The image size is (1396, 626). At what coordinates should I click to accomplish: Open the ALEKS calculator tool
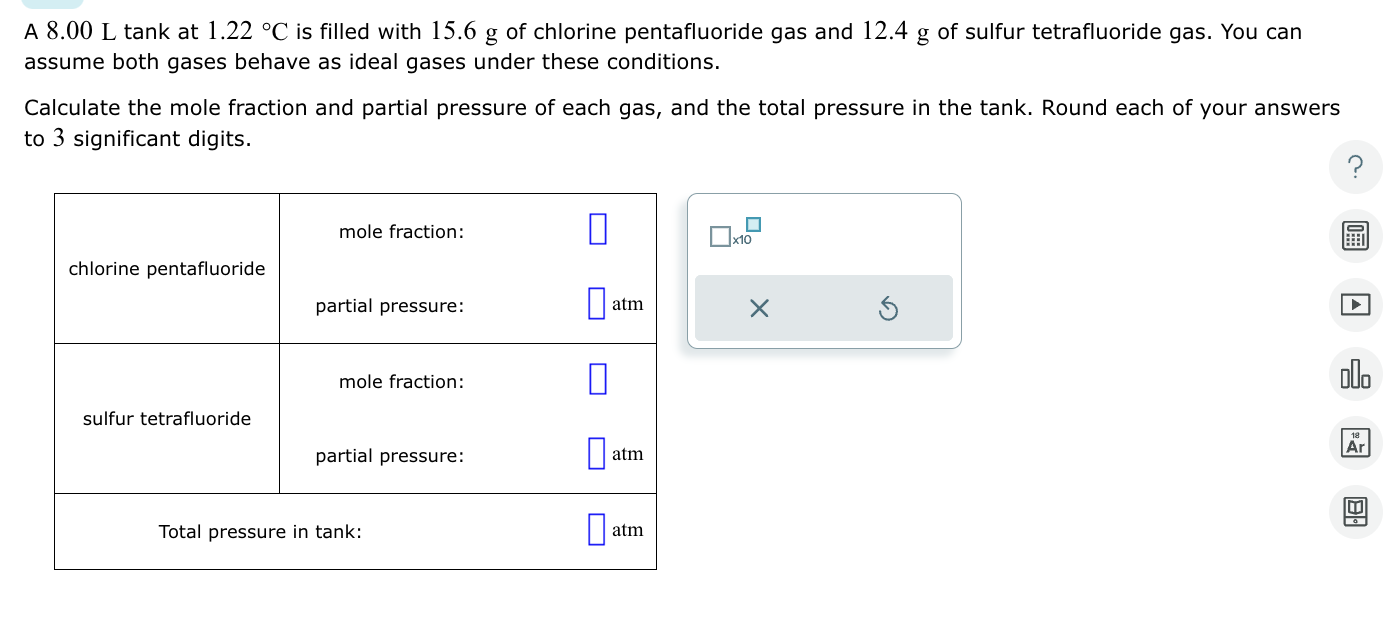[1355, 236]
